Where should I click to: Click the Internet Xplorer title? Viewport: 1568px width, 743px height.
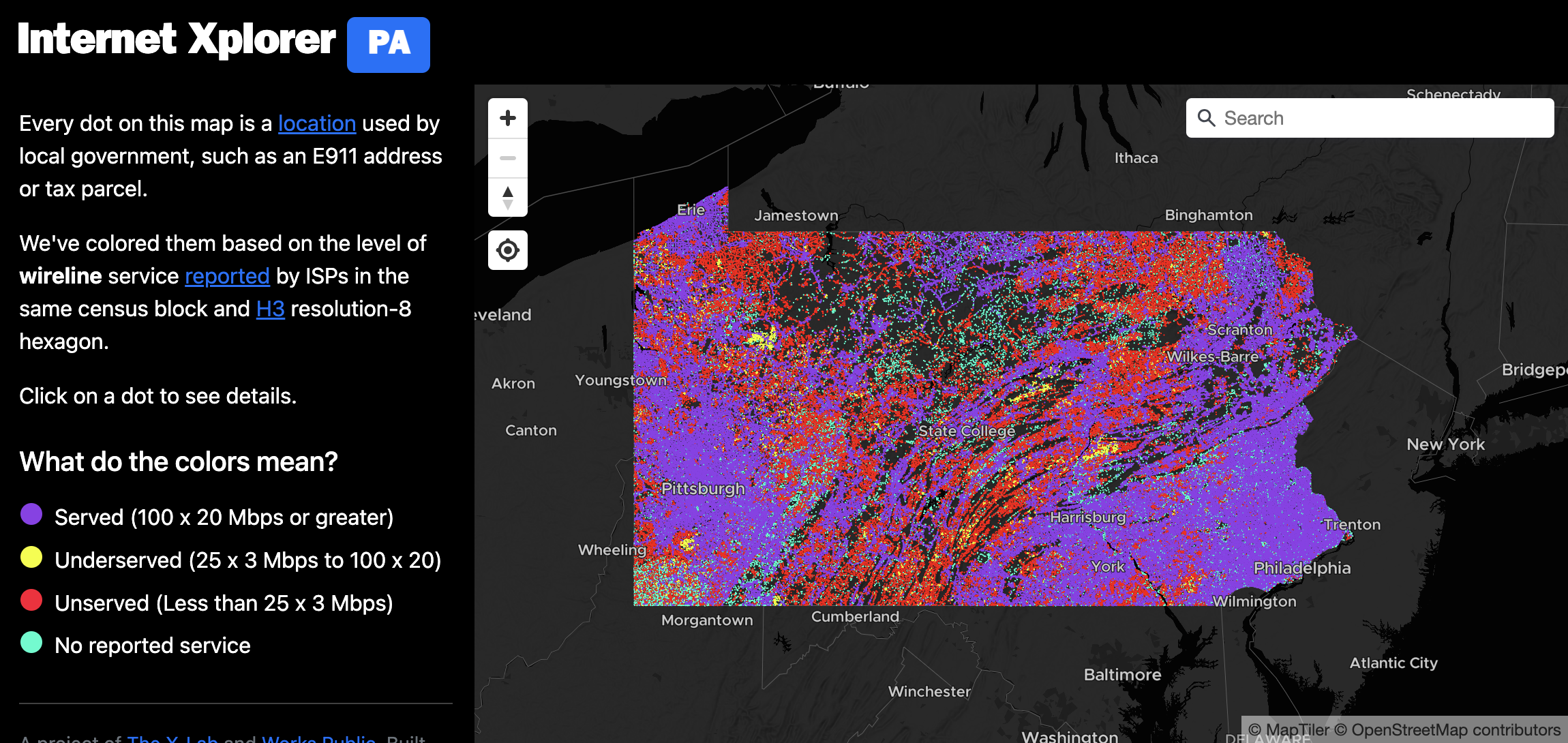[x=177, y=40]
